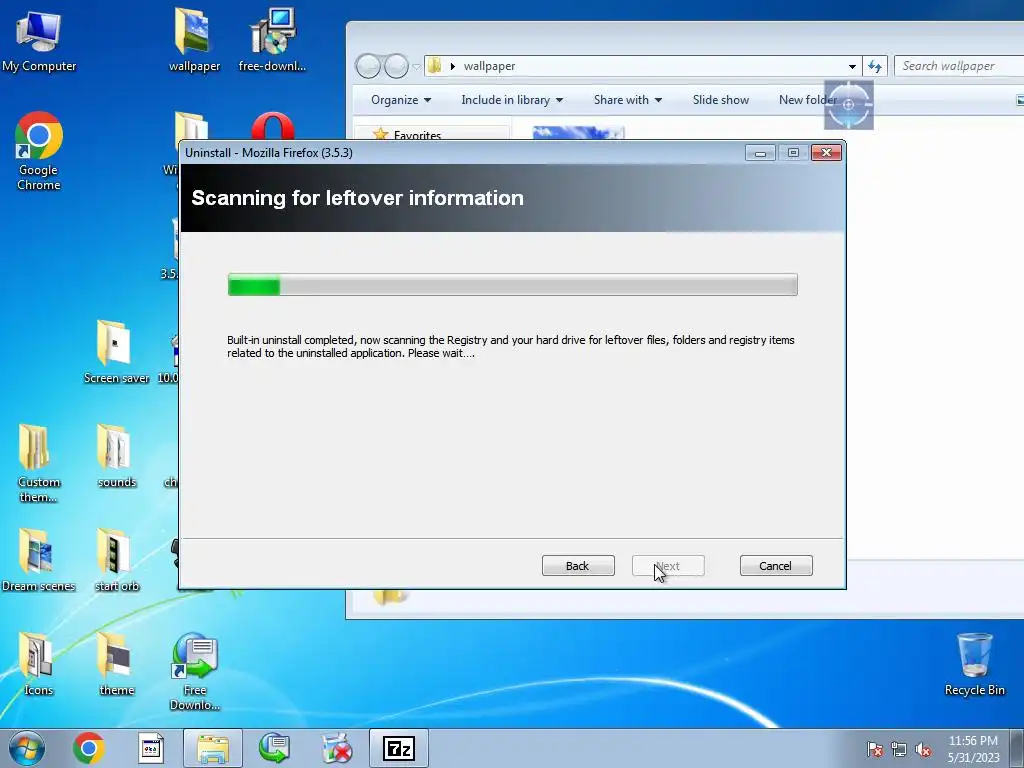Viewport: 1024px width, 768px height.
Task: Open the wallpaper folder on desktop
Action: pyautogui.click(x=194, y=40)
